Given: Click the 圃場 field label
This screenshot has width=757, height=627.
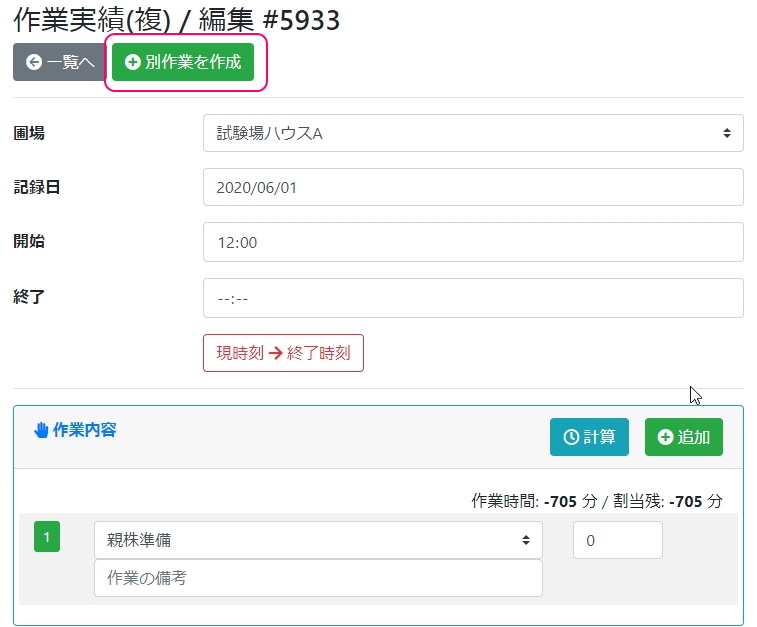Looking at the screenshot, I should 29,133.
